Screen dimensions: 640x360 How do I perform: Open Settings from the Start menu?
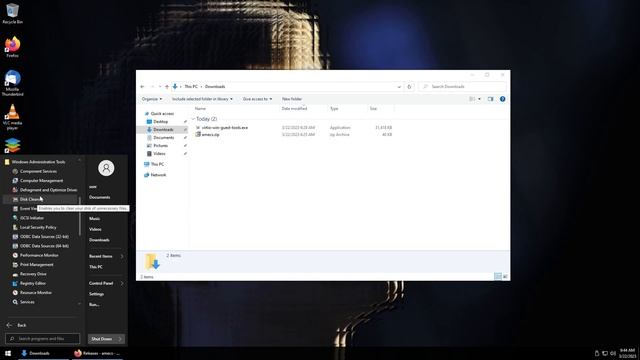coord(96,294)
